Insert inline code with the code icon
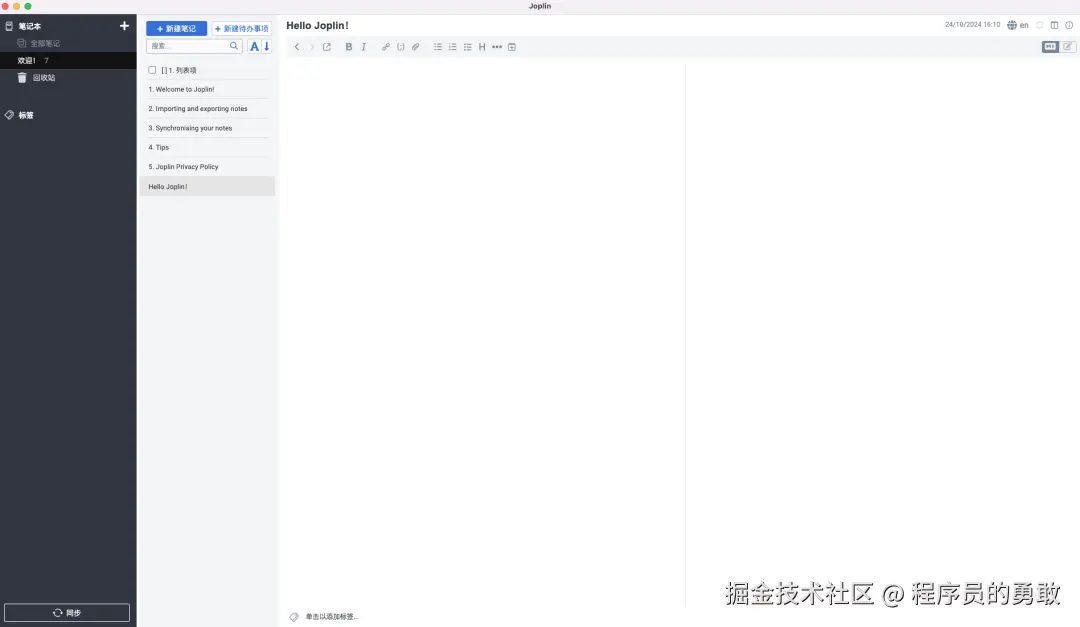Image resolution: width=1080 pixels, height=627 pixels. [401, 46]
